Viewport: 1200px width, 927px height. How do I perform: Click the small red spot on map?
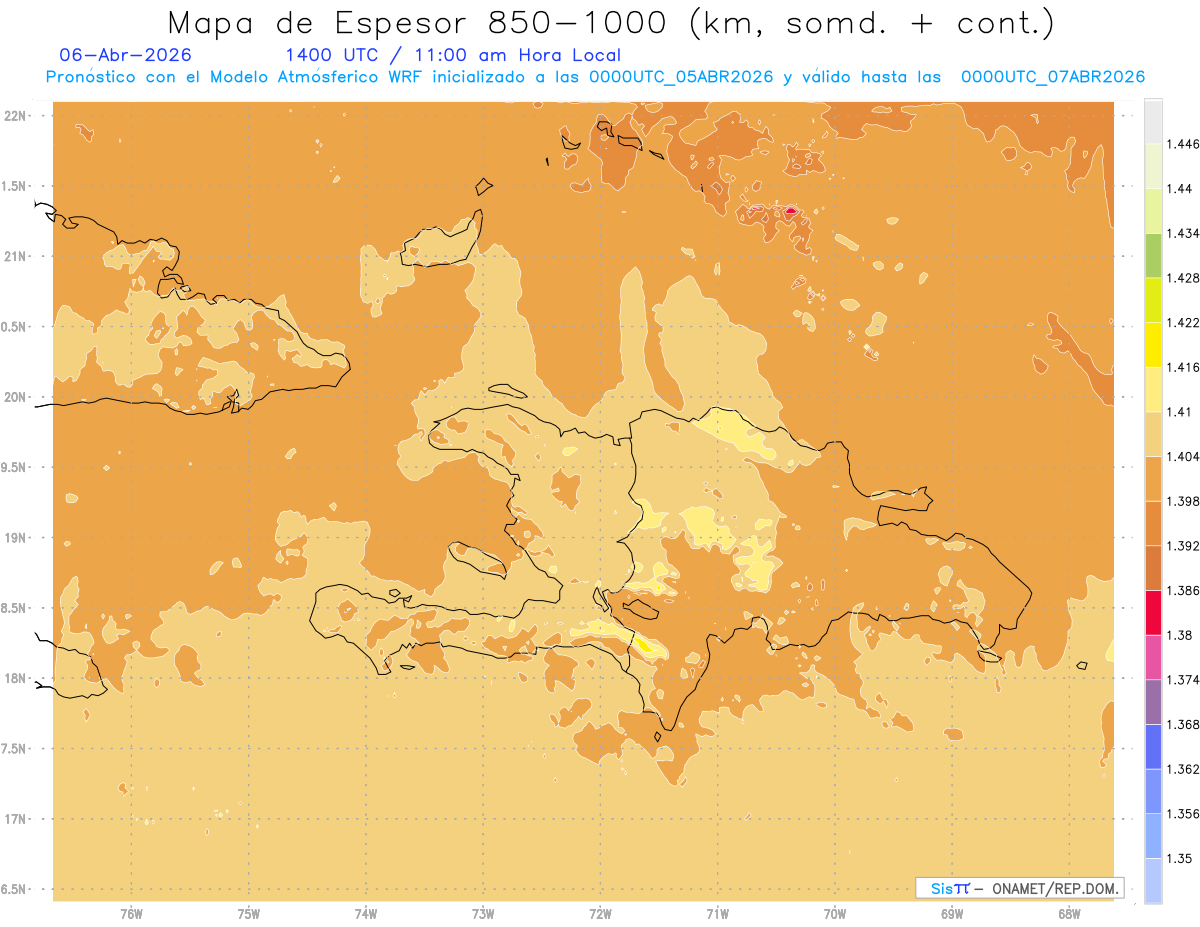coord(790,211)
